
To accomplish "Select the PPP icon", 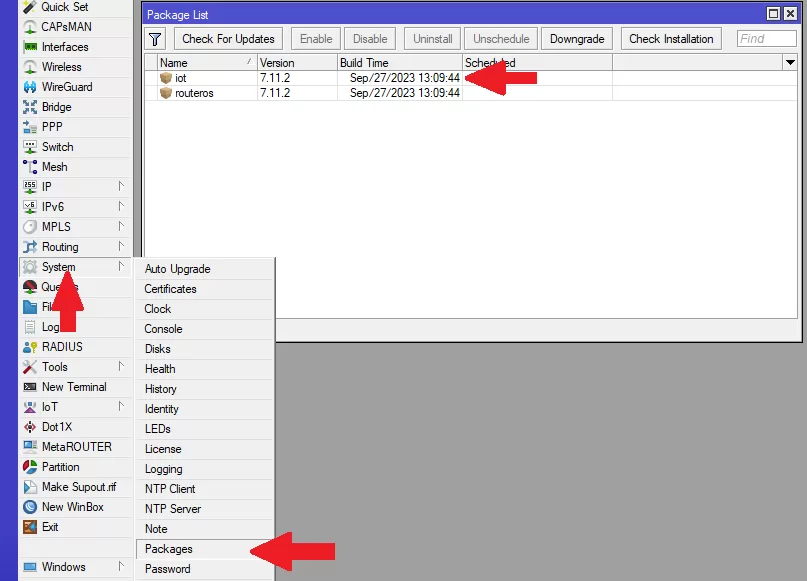I will coord(30,127).
